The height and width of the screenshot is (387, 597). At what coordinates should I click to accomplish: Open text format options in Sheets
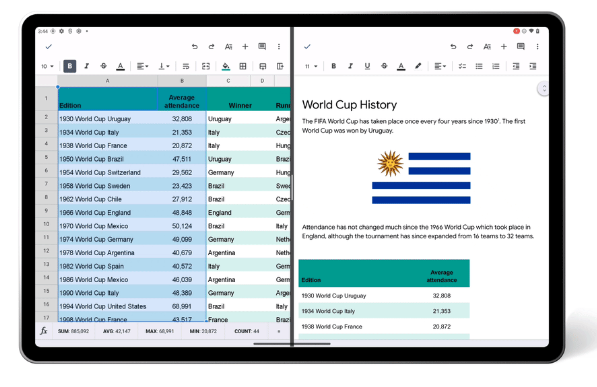click(228, 46)
